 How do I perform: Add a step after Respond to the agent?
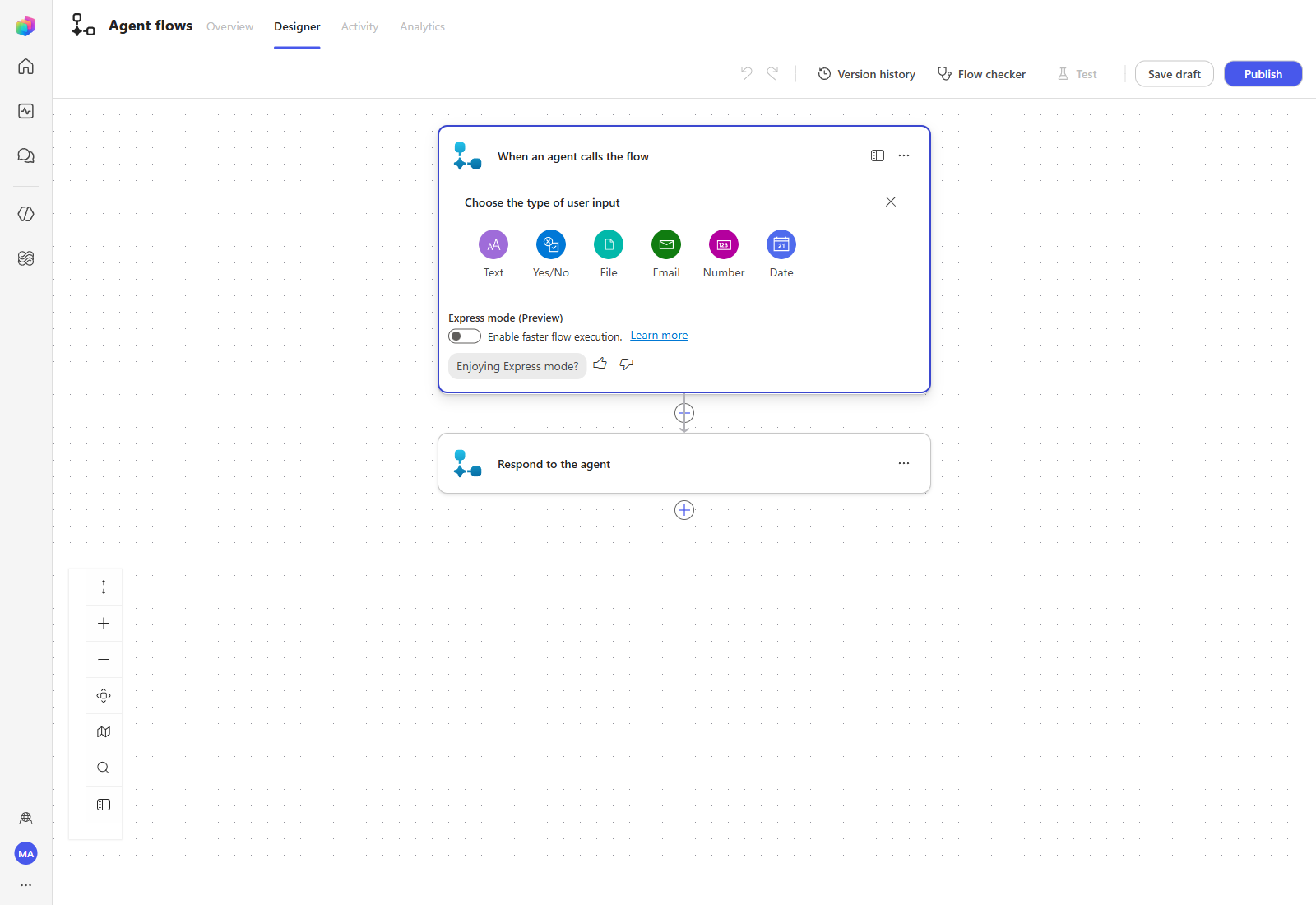(684, 510)
